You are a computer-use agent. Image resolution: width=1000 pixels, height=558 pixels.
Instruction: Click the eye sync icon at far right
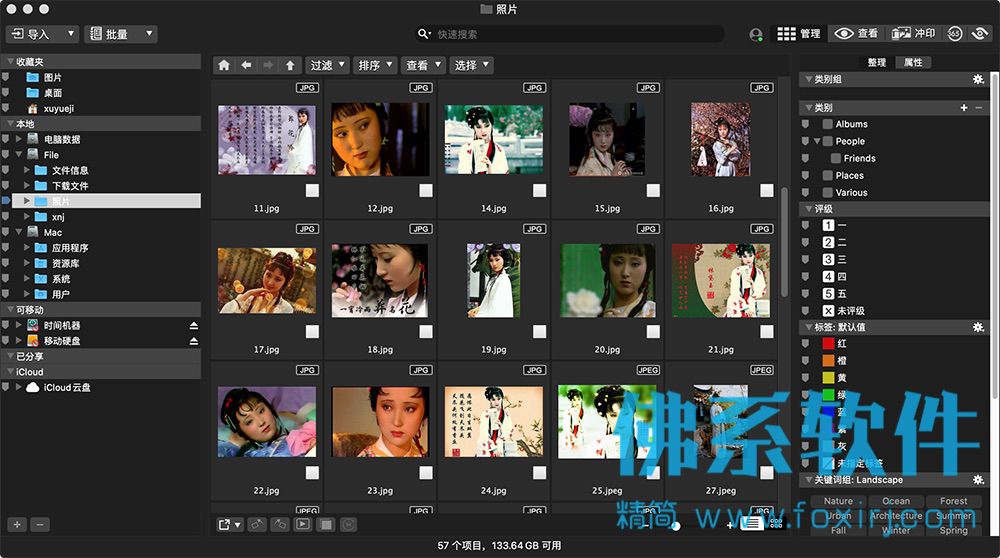click(980, 34)
